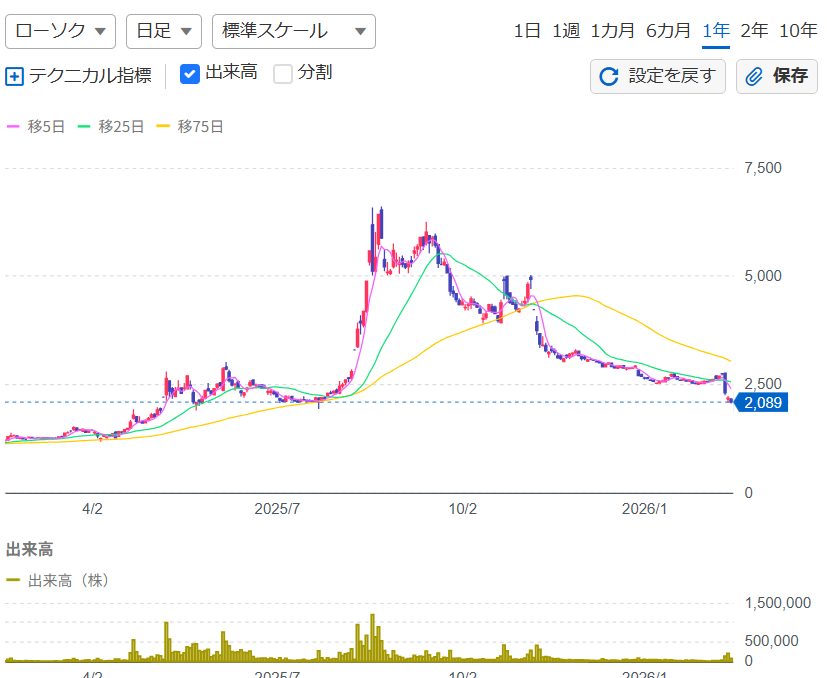
Task: Click the 保存 button
Action: [x=776, y=76]
